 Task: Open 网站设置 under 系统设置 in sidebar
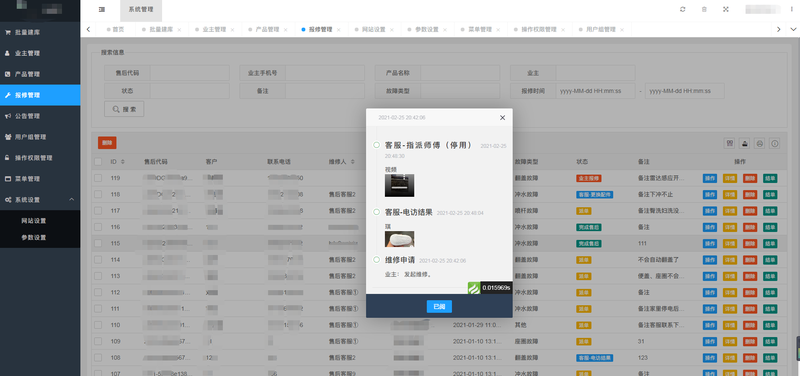click(40, 221)
